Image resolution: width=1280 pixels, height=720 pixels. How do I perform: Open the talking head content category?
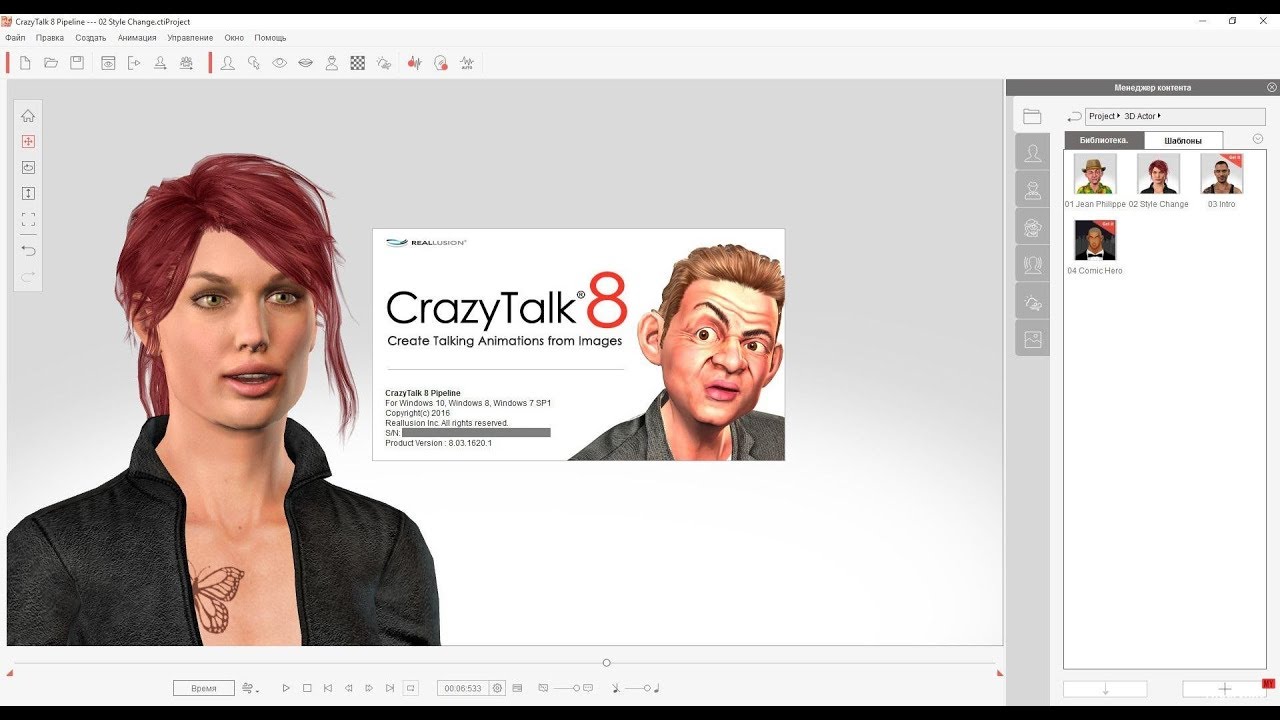tap(1032, 264)
